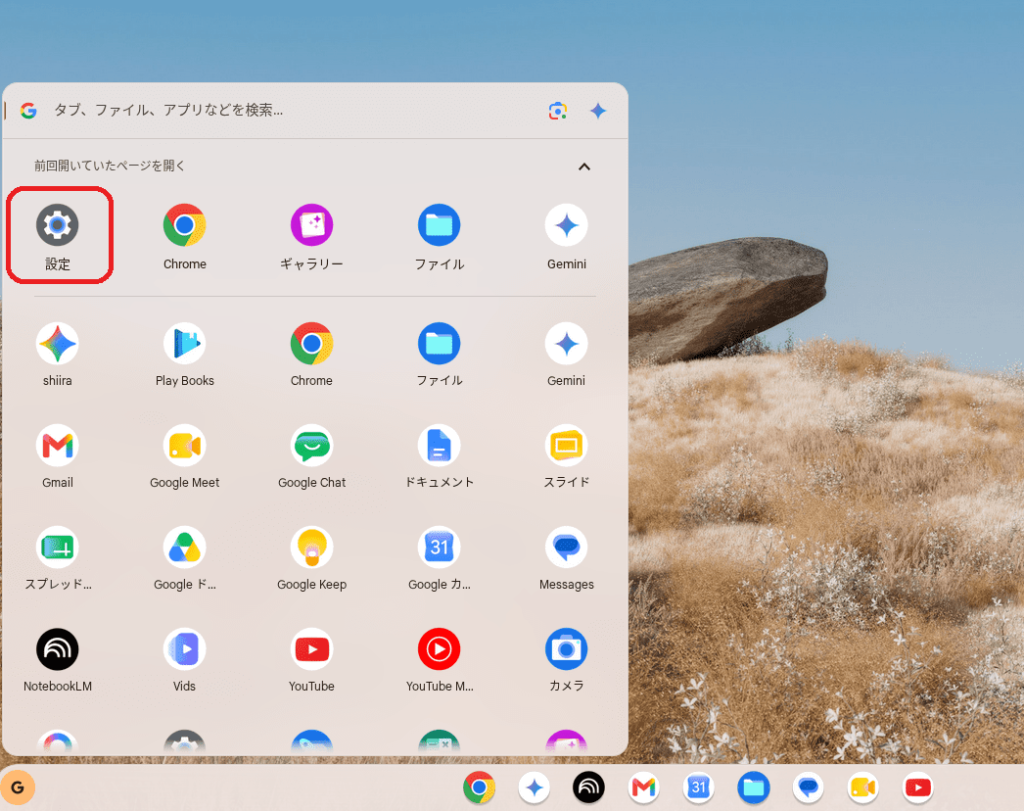Launch YouTube from the launcher grid
1024x811 pixels.
(x=312, y=660)
